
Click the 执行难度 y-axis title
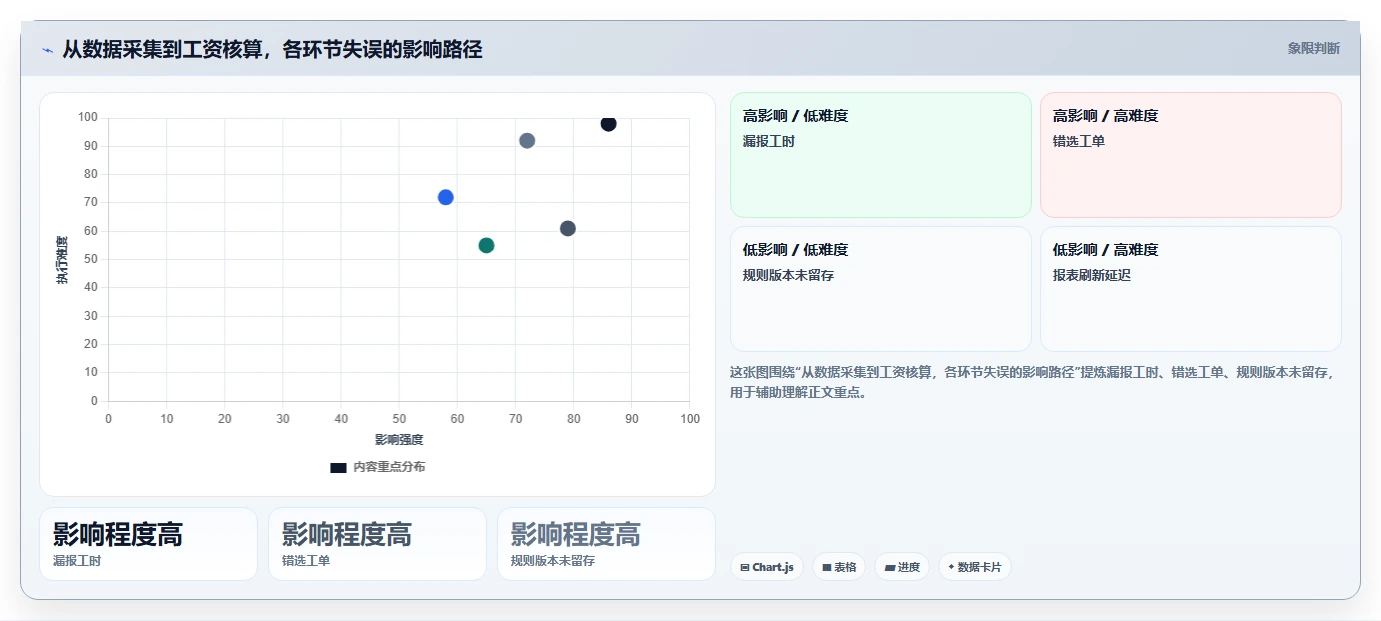pyautogui.click(x=62, y=260)
